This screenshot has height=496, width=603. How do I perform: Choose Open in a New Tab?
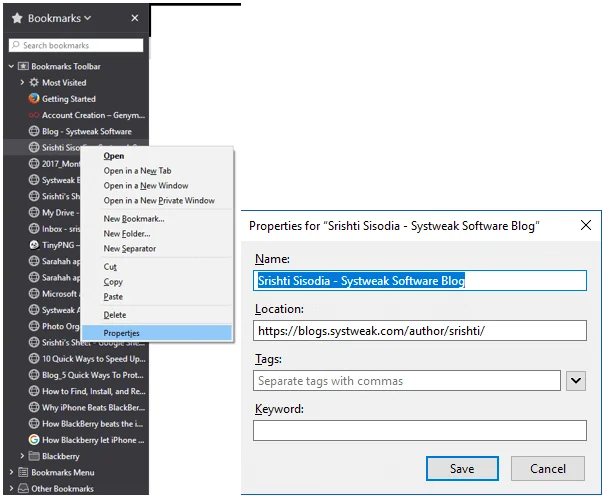coord(138,171)
